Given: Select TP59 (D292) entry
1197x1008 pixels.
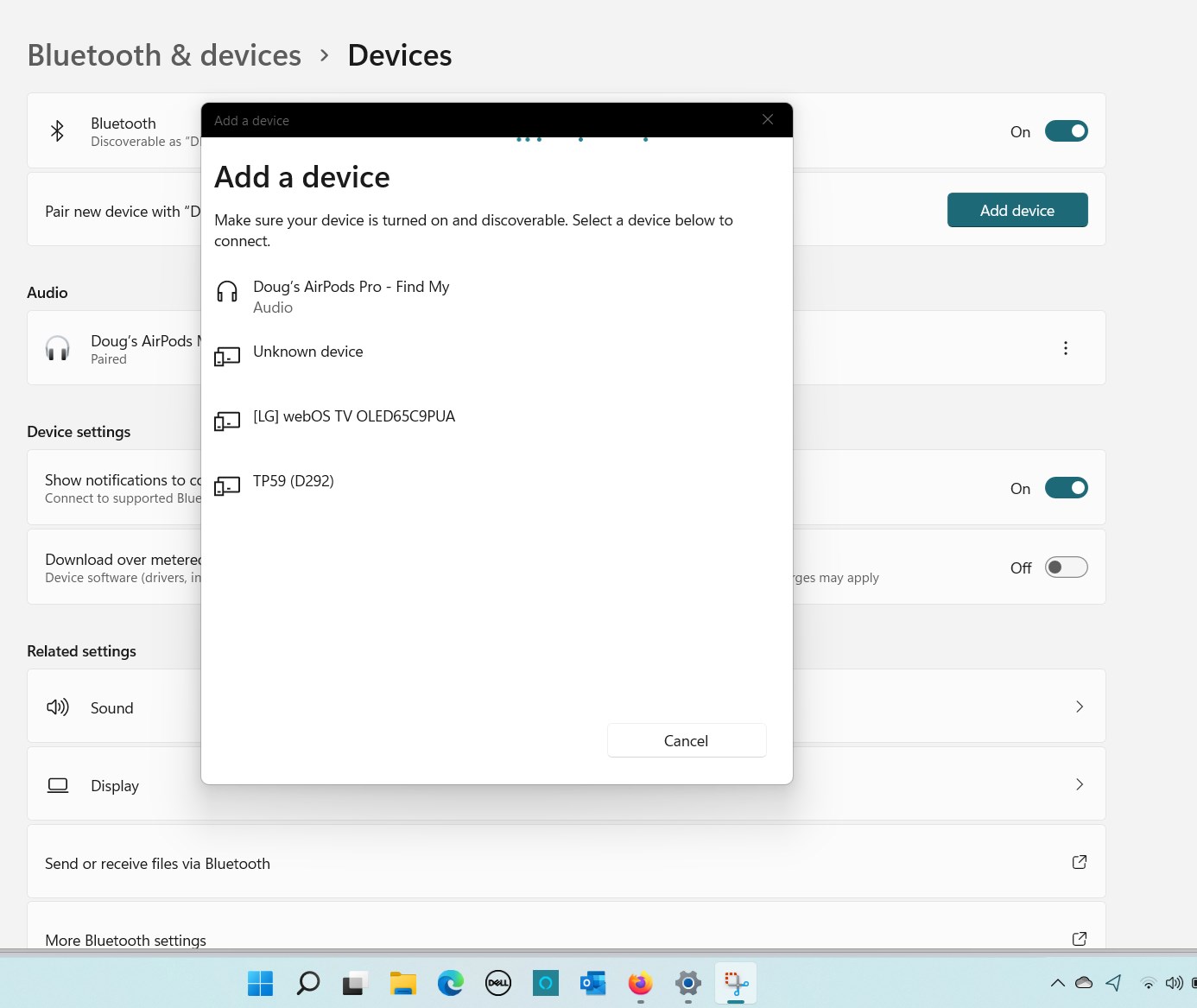Looking at the screenshot, I should (x=497, y=485).
